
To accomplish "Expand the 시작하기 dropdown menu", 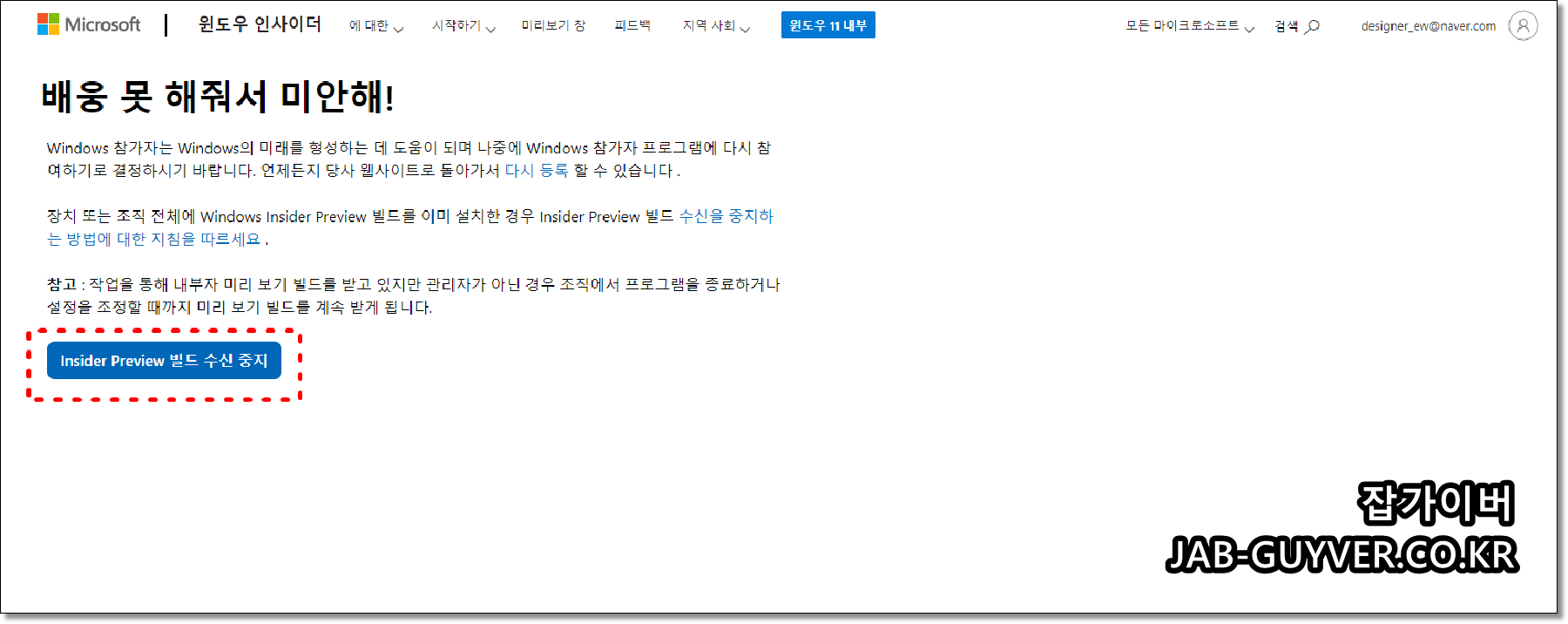I will click(x=463, y=26).
